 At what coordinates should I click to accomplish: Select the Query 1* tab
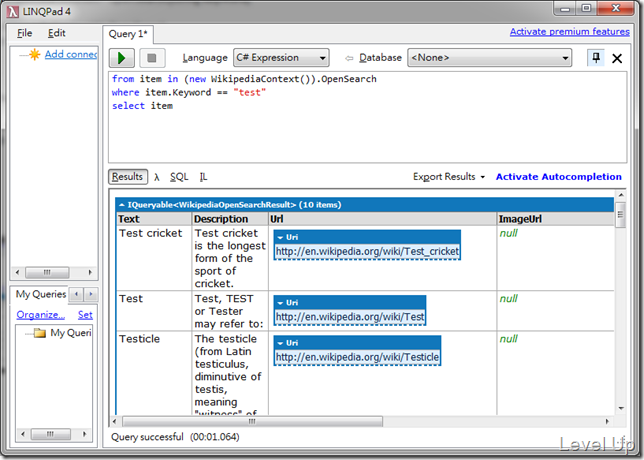point(128,34)
